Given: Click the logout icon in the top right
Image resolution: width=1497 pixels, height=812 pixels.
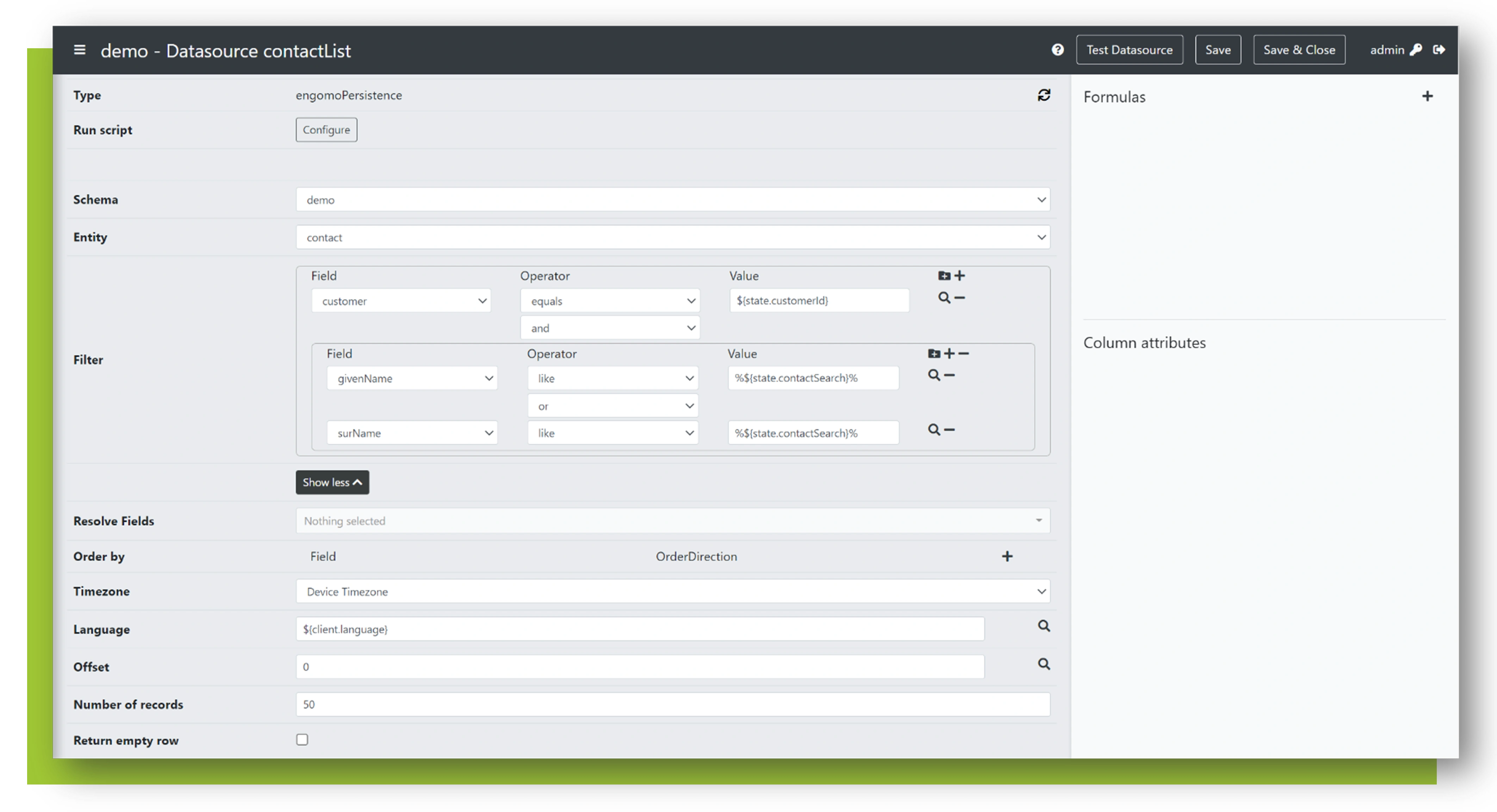Looking at the screenshot, I should point(1440,50).
